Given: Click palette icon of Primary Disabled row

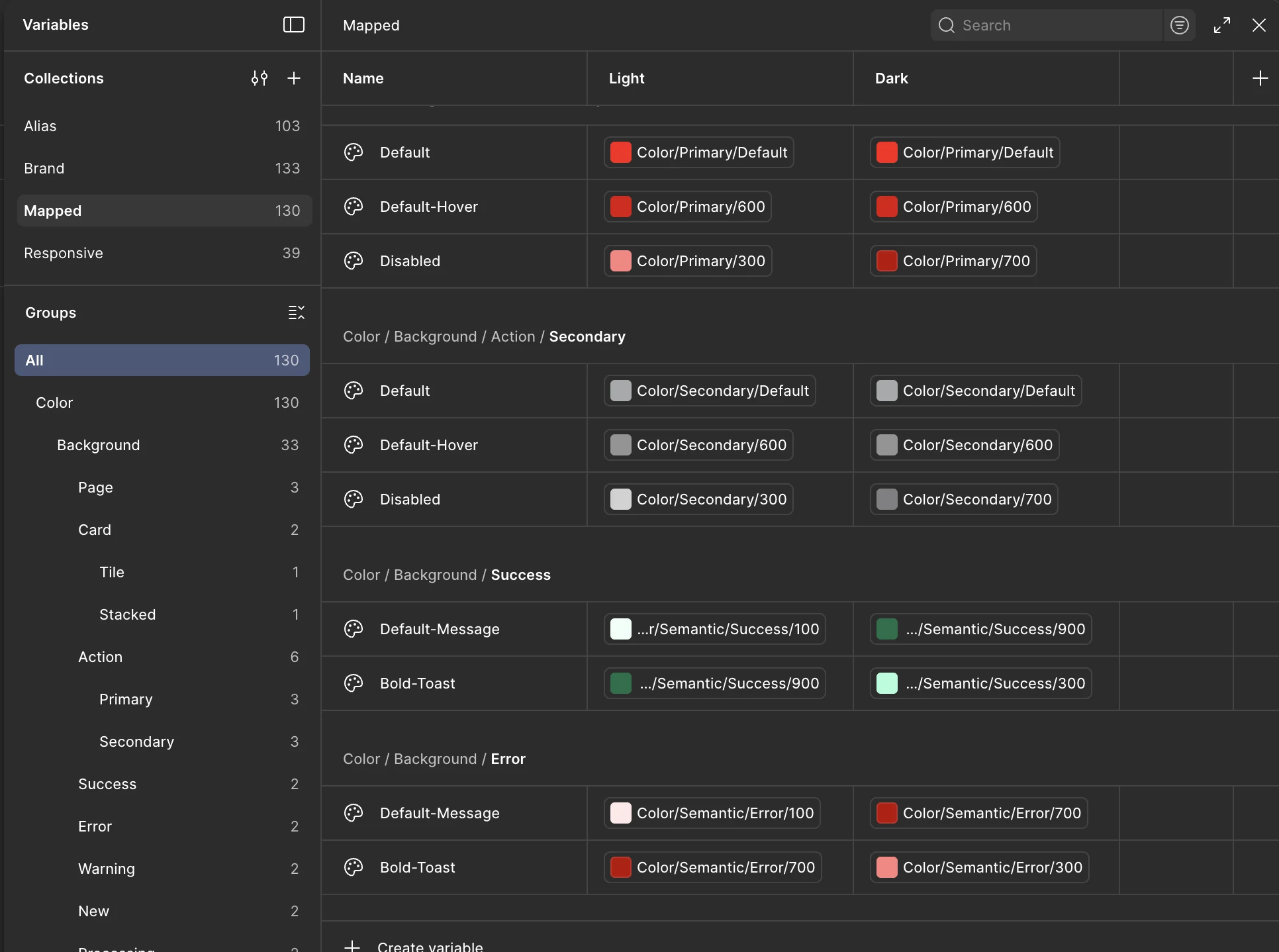Looking at the screenshot, I should click(354, 261).
